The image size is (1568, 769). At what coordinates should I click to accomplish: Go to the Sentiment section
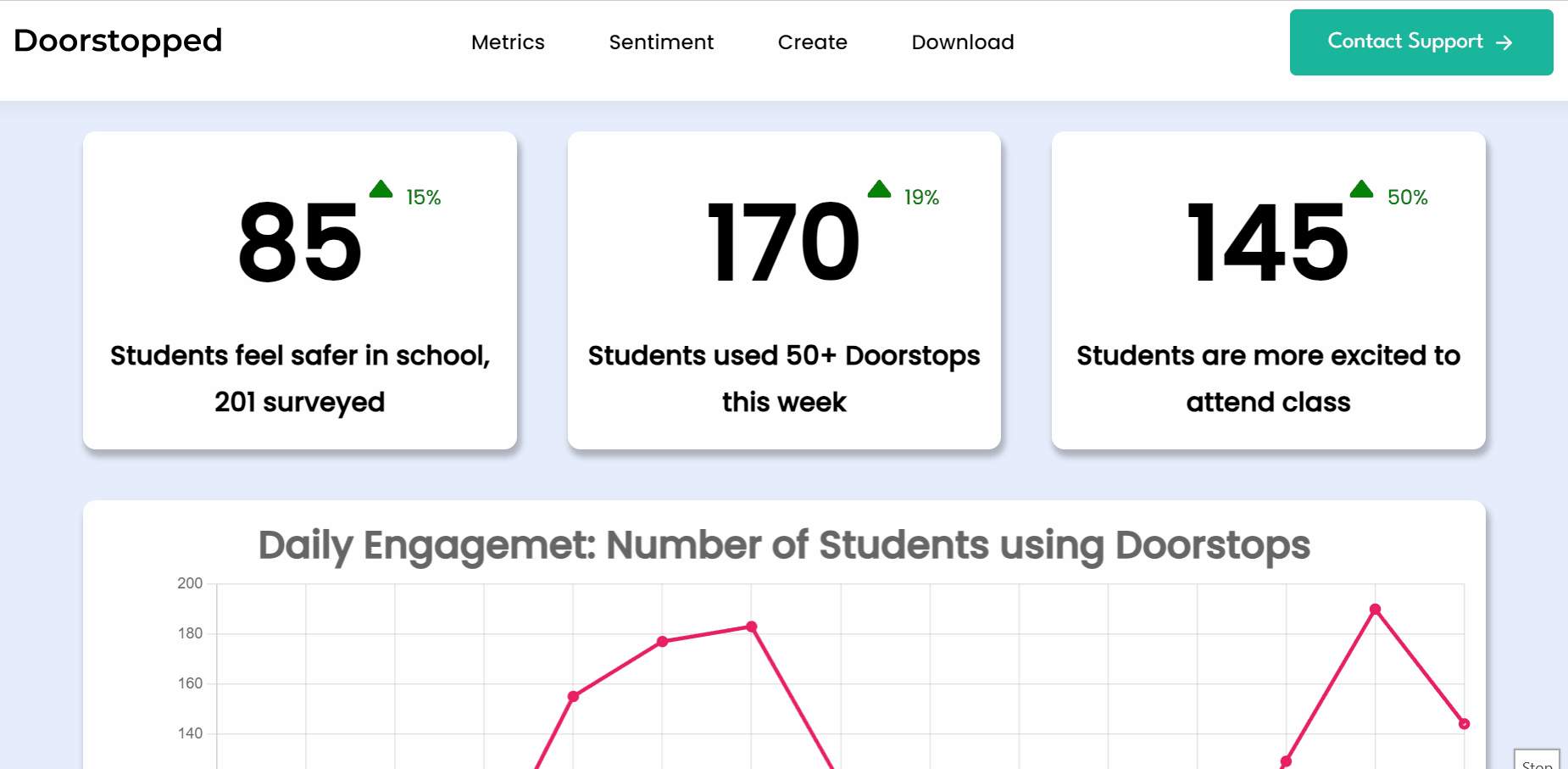click(661, 42)
